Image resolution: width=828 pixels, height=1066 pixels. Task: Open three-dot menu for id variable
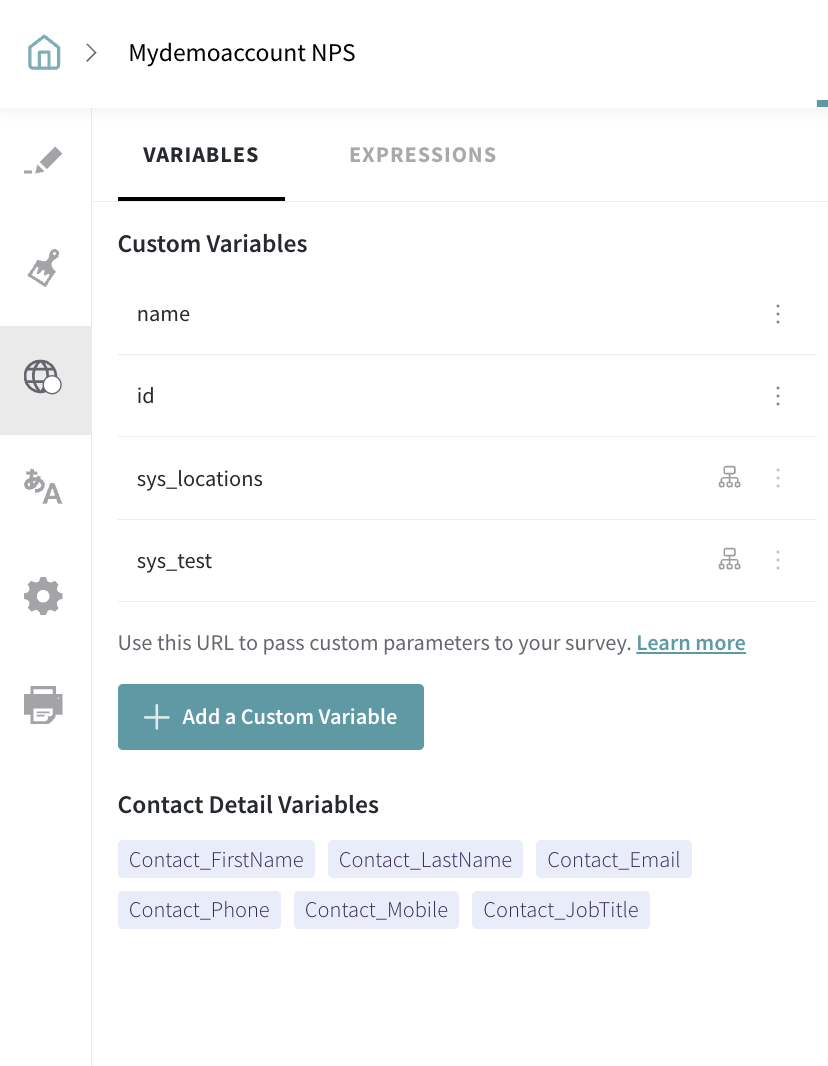tap(778, 396)
